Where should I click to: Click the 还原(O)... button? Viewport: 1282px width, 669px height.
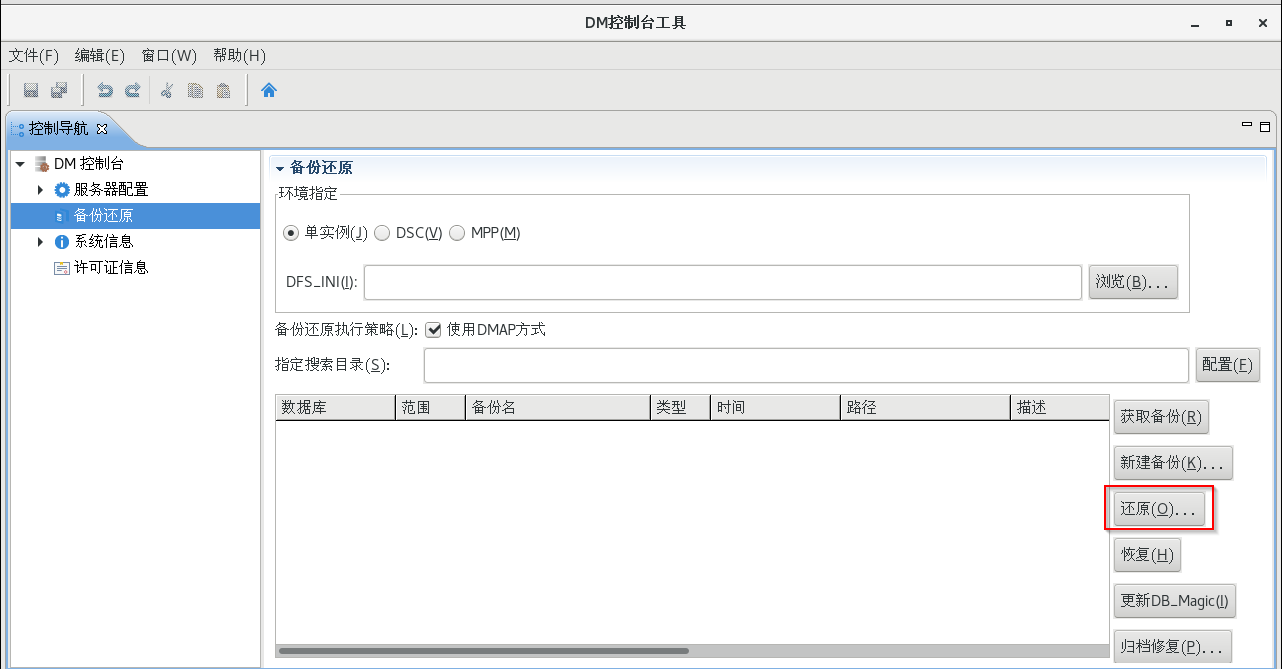click(1159, 509)
